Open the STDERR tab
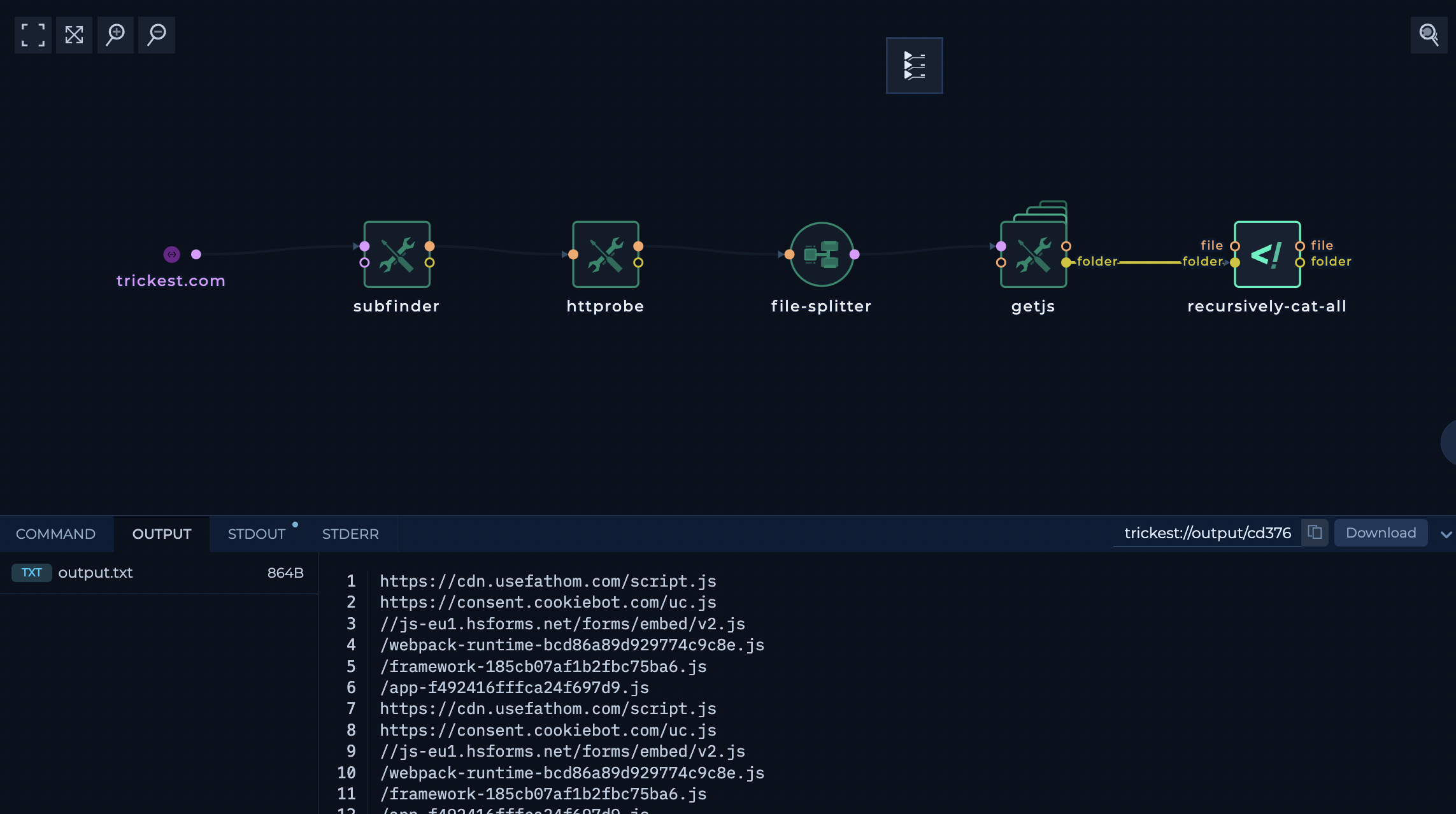This screenshot has width=1456, height=814. tap(350, 534)
